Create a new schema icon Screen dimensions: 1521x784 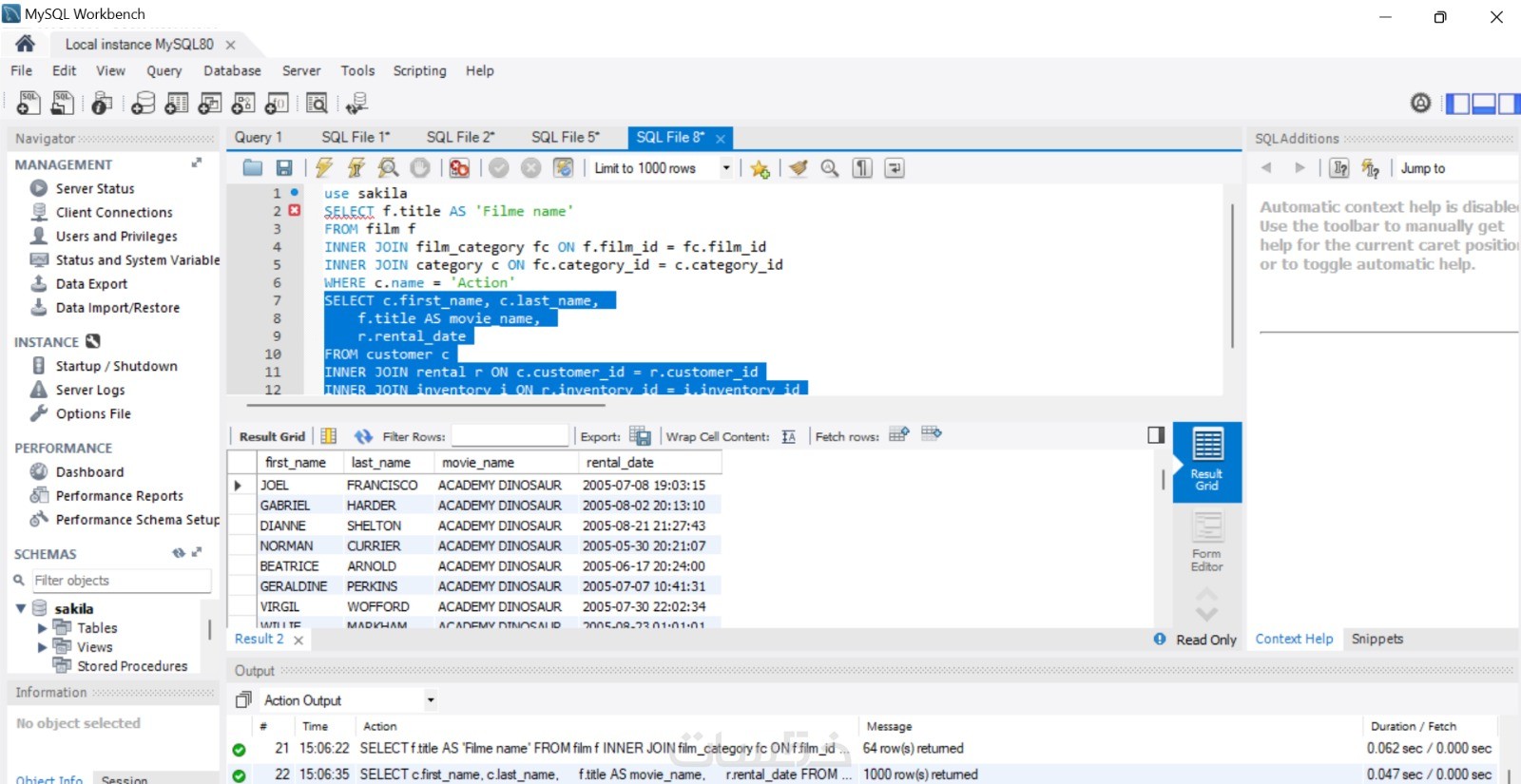[143, 103]
